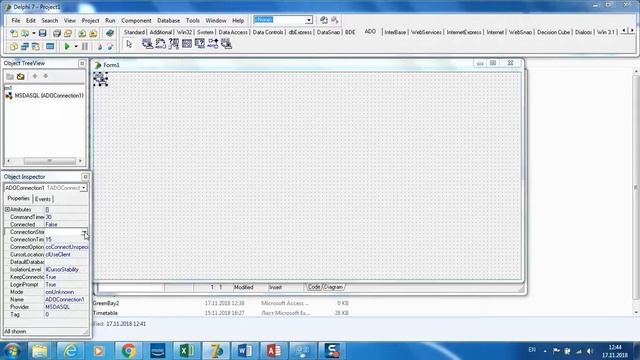Screen dimensions: 640x360
Task: Switch to Properties tab in Object Inspector
Action: [x=18, y=198]
